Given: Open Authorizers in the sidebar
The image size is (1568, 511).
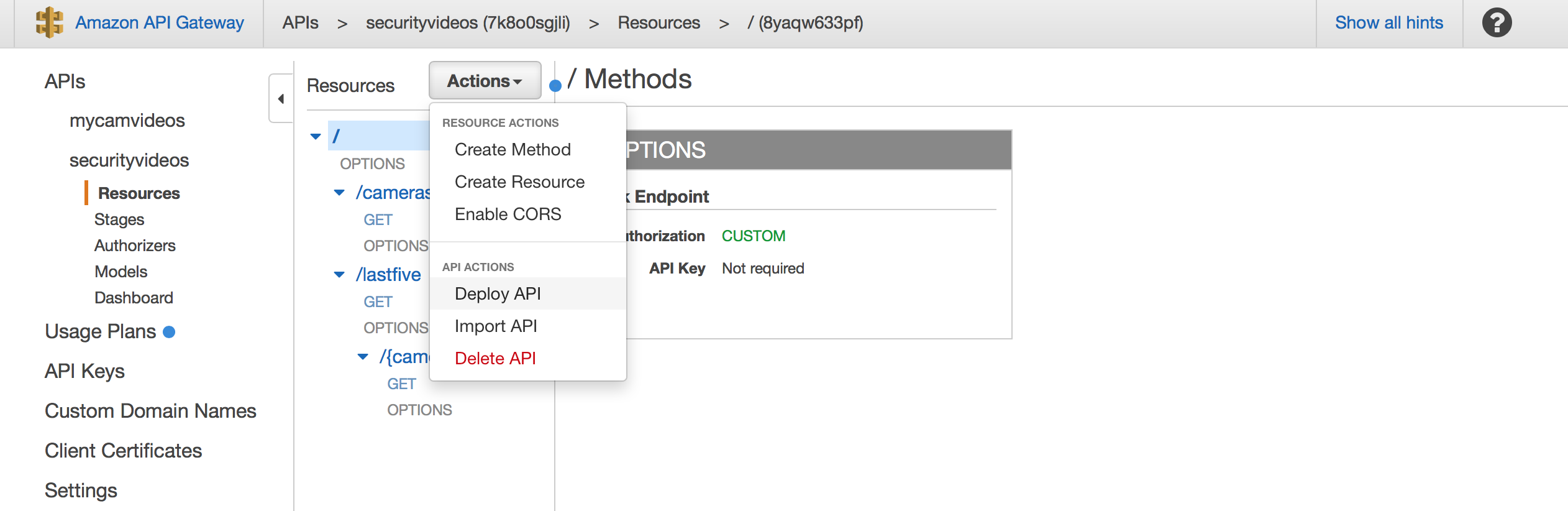Looking at the screenshot, I should [135, 246].
